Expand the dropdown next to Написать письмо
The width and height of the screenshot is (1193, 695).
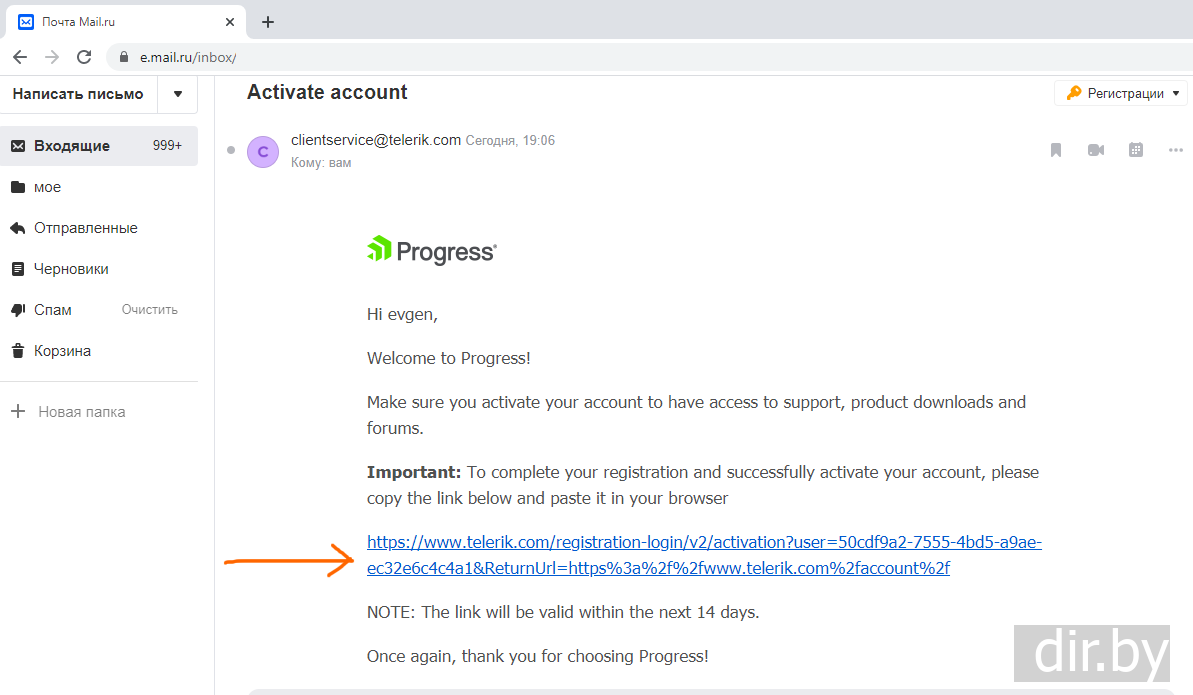click(x=178, y=94)
